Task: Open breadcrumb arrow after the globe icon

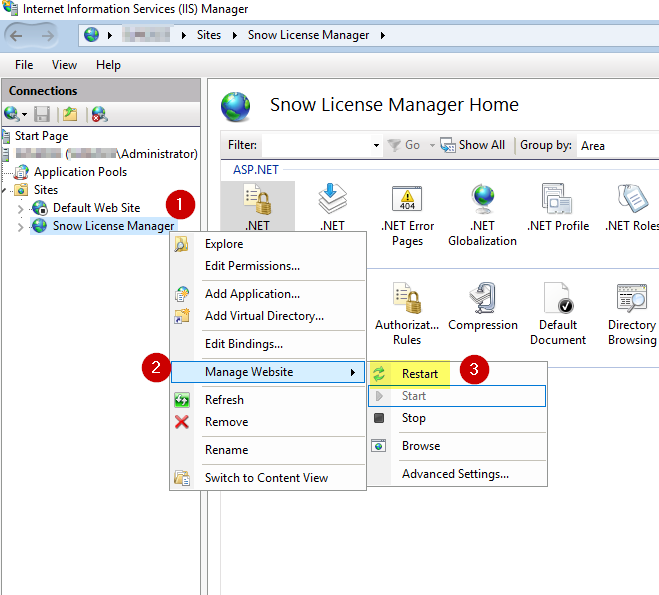Action: tap(110, 35)
